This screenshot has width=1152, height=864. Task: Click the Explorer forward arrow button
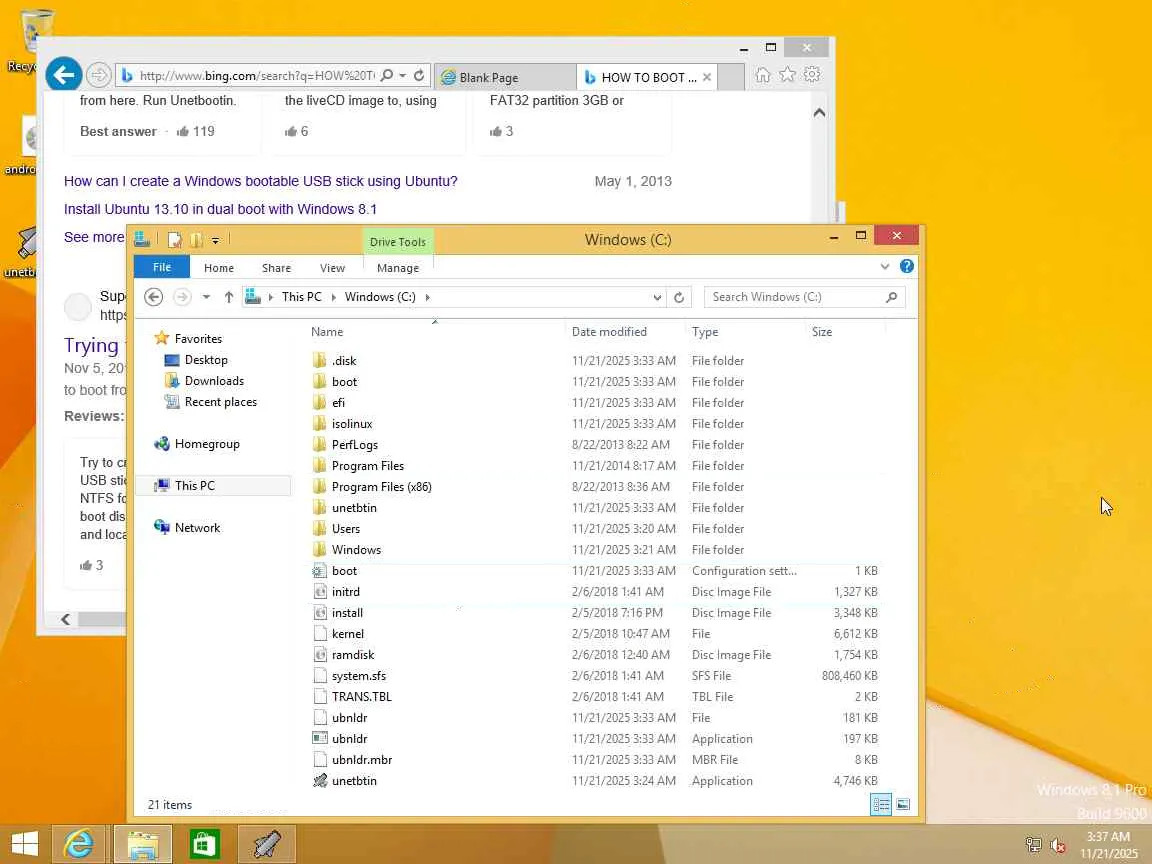[x=181, y=297]
